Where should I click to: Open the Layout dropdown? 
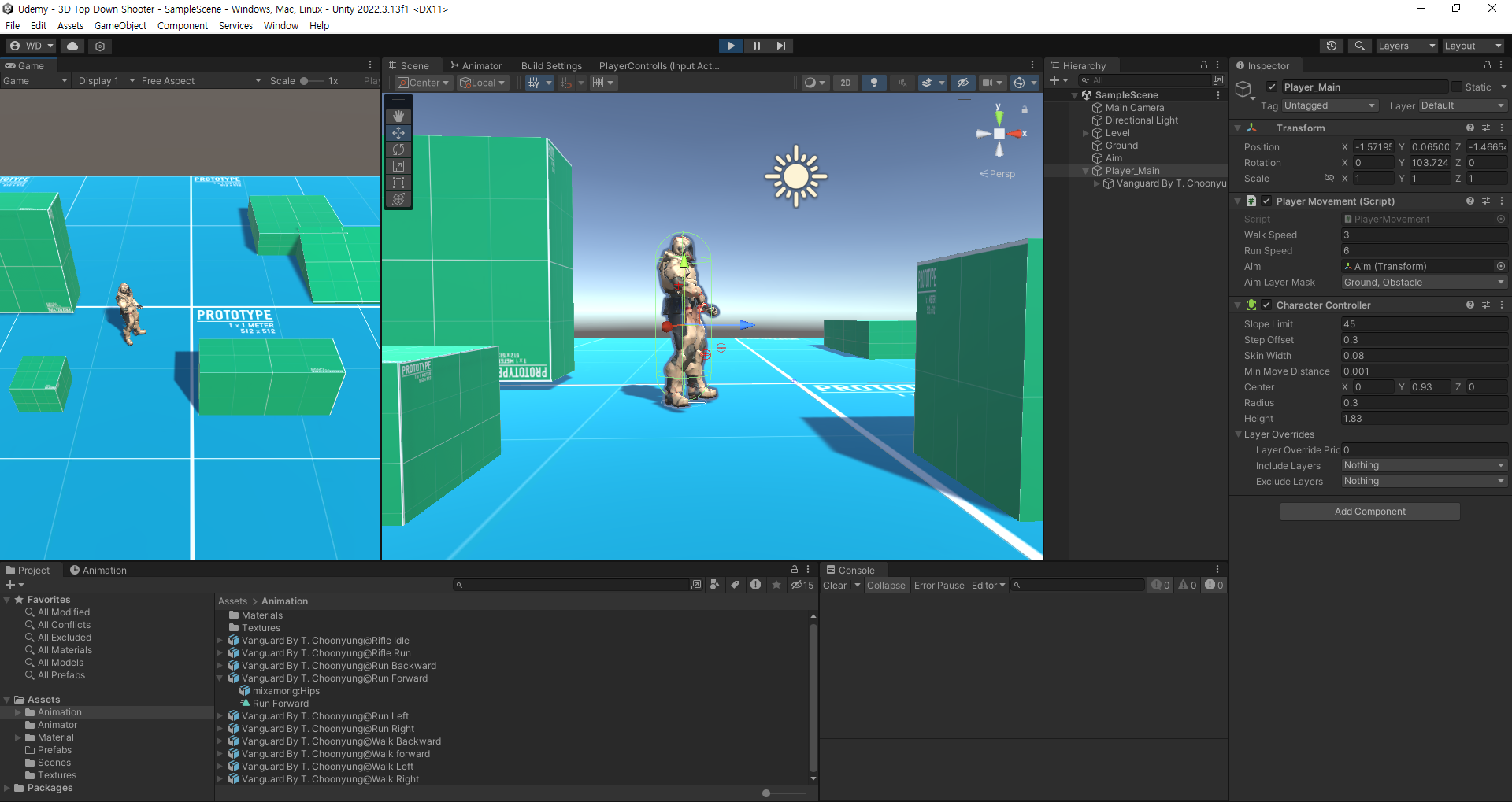(1473, 46)
